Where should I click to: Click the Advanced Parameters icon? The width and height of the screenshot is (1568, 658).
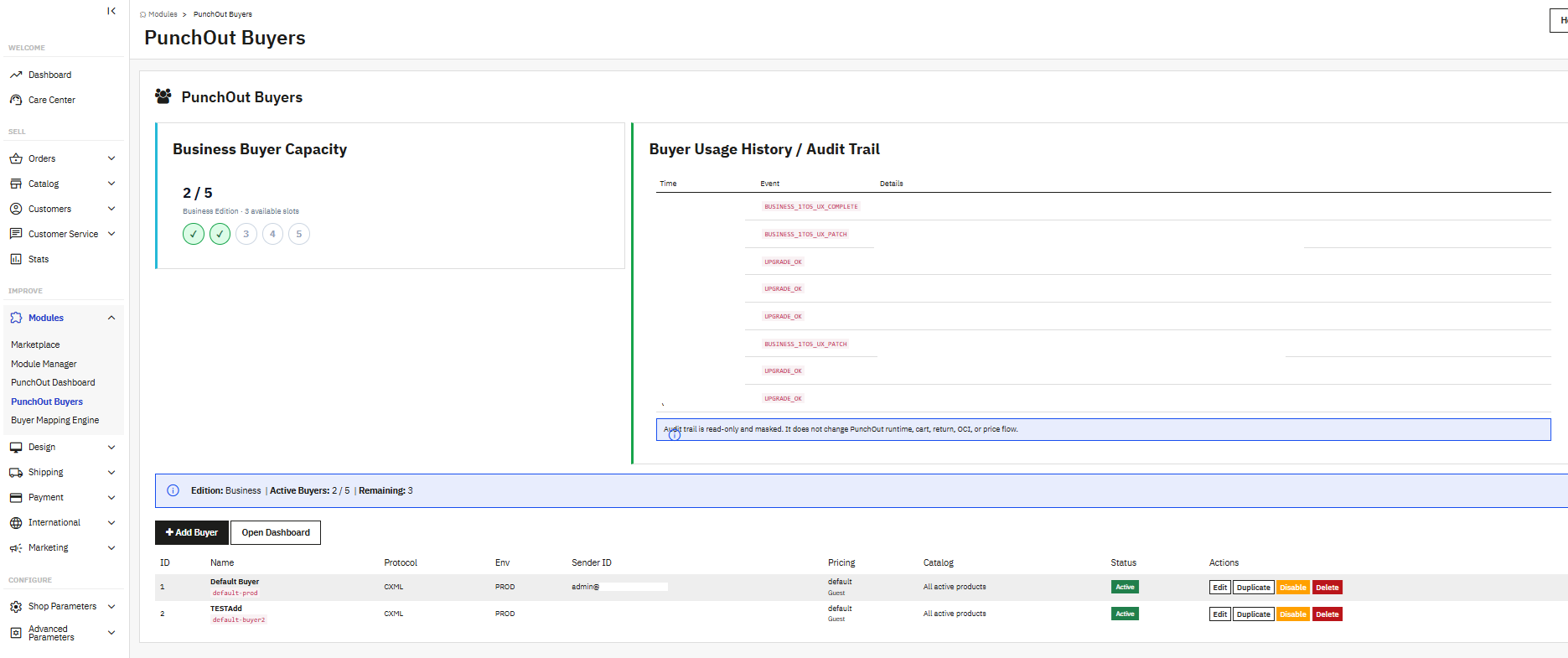click(16, 633)
